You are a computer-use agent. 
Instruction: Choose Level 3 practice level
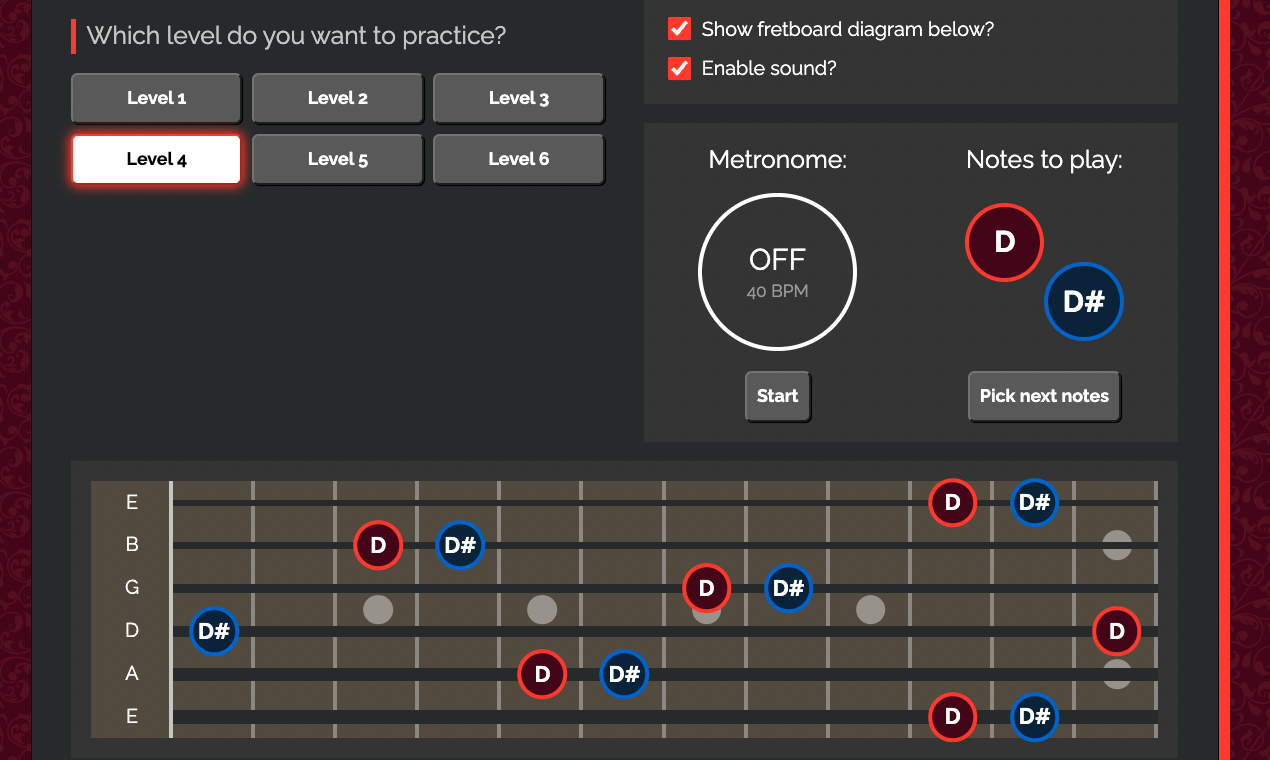(518, 98)
